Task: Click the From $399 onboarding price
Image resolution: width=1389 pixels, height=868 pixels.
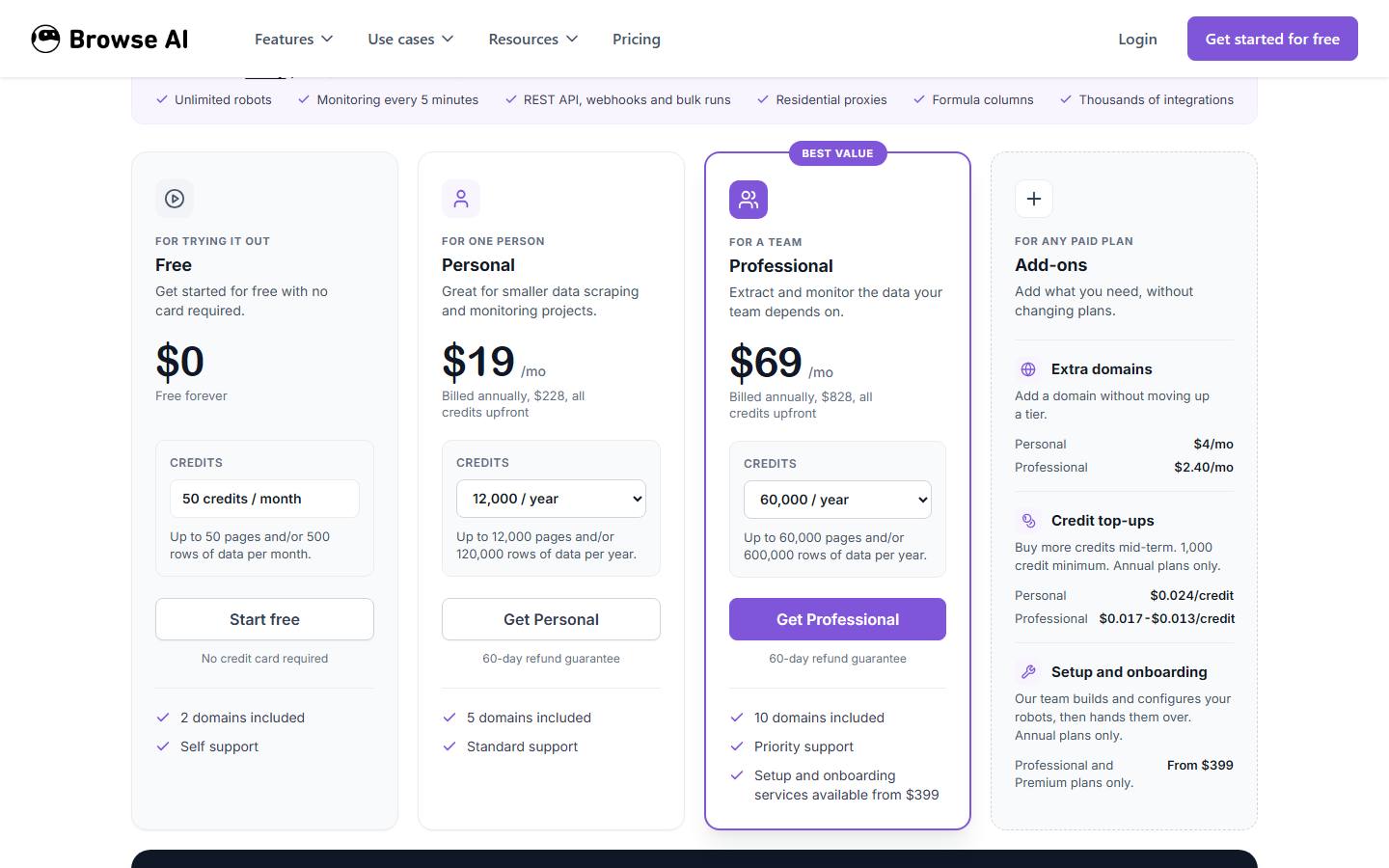Action: 1200,765
